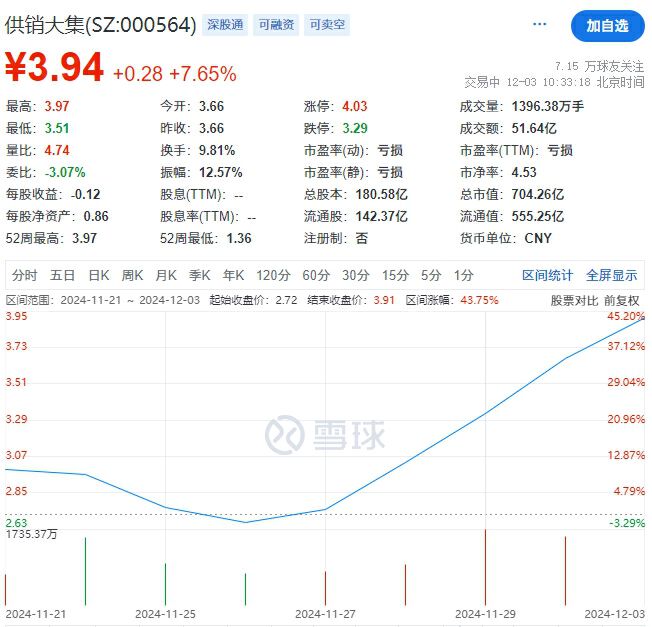
Task: Click the 最低 value 3.51
Action: tap(57, 128)
